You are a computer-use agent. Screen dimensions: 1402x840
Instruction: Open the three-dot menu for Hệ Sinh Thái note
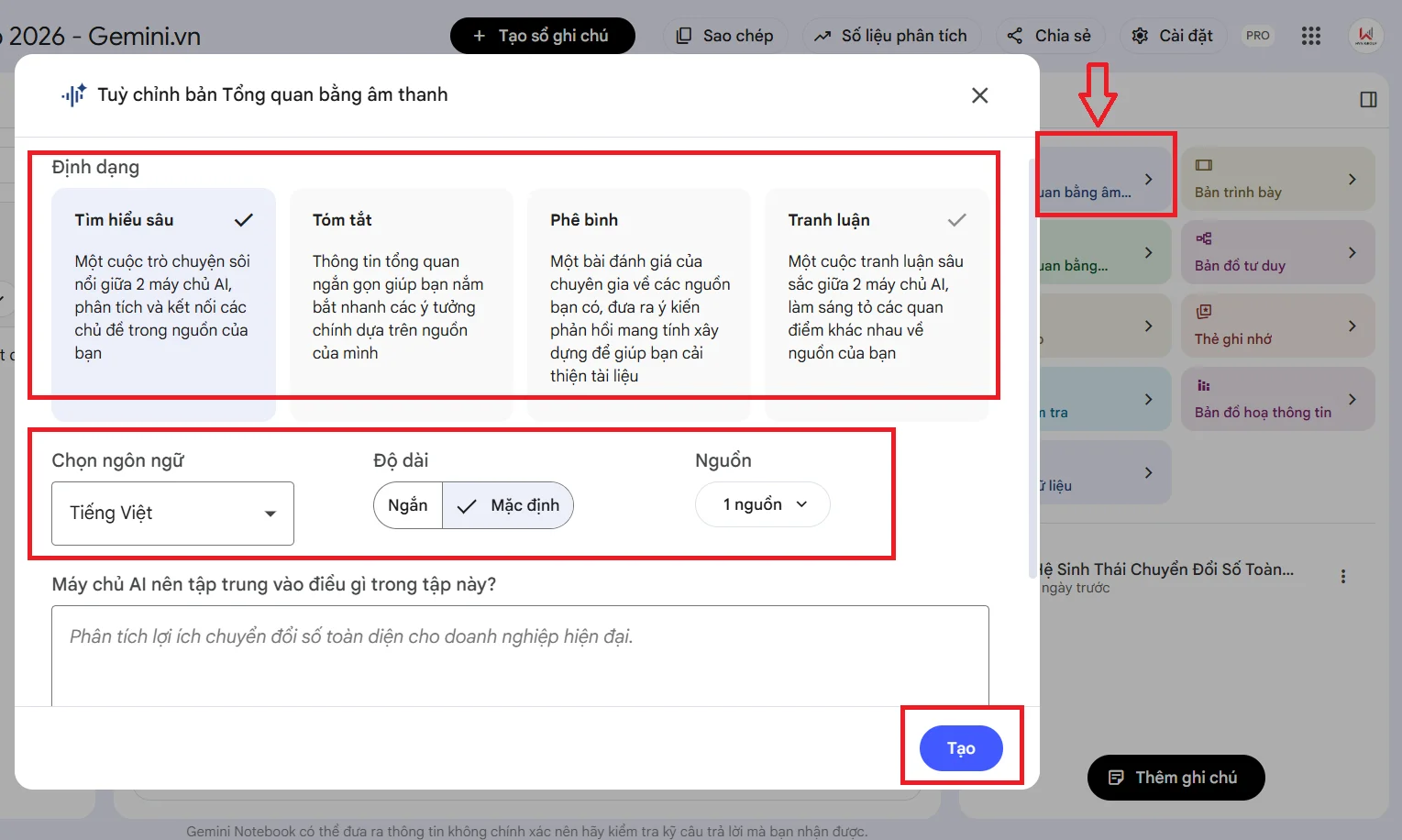point(1343,577)
